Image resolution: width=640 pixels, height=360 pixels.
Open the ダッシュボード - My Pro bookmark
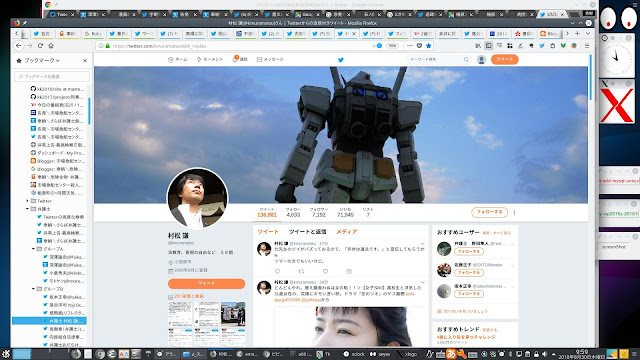click(x=58, y=153)
